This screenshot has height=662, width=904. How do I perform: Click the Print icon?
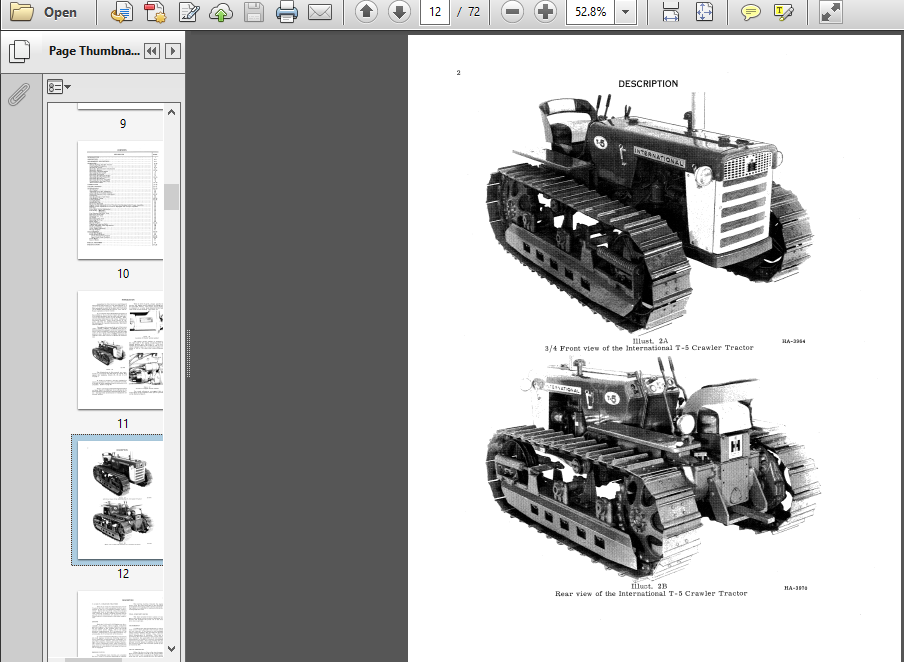click(x=287, y=12)
